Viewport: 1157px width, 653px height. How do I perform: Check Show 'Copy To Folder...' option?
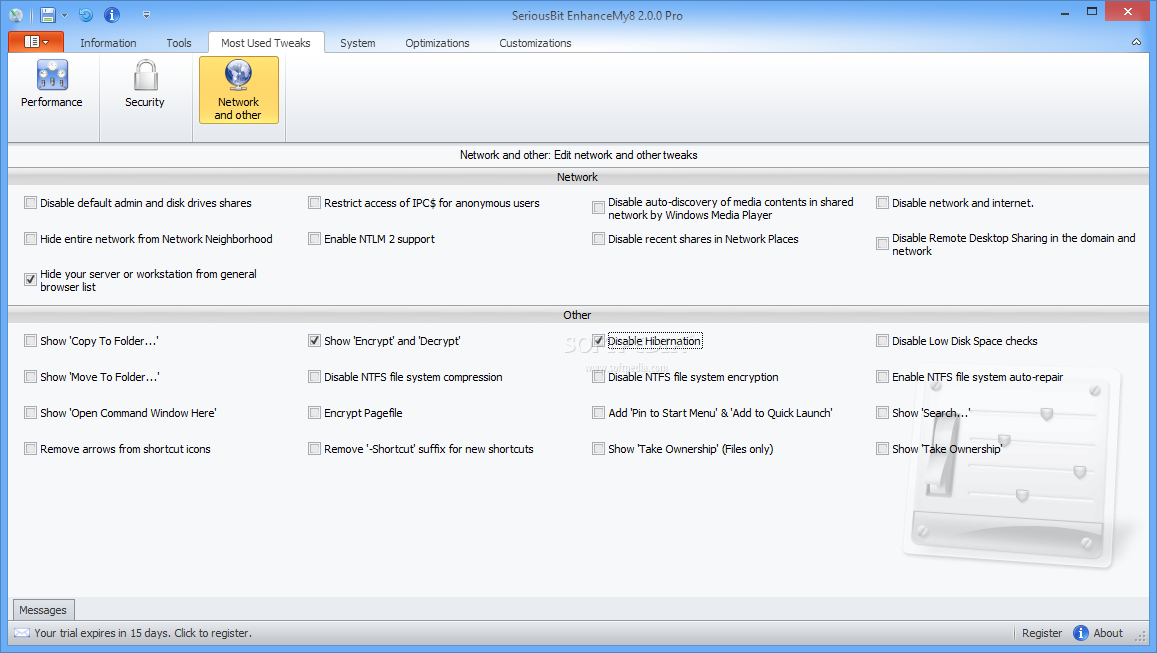pos(30,341)
